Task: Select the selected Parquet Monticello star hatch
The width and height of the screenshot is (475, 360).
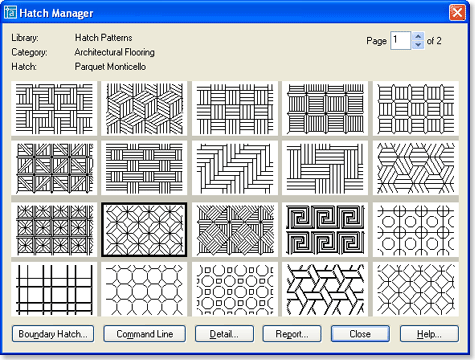Action: coord(144,230)
